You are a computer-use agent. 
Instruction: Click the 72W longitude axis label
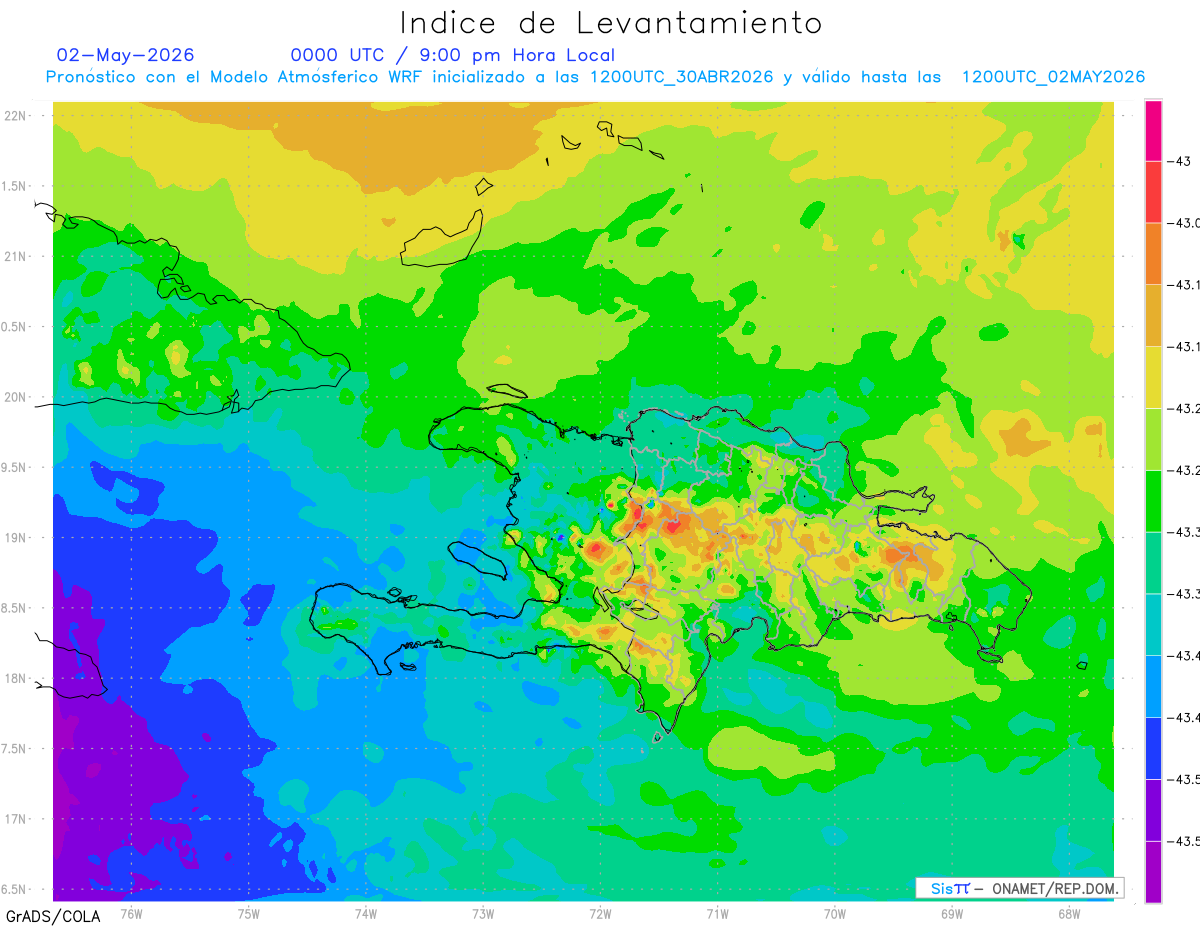click(x=600, y=913)
